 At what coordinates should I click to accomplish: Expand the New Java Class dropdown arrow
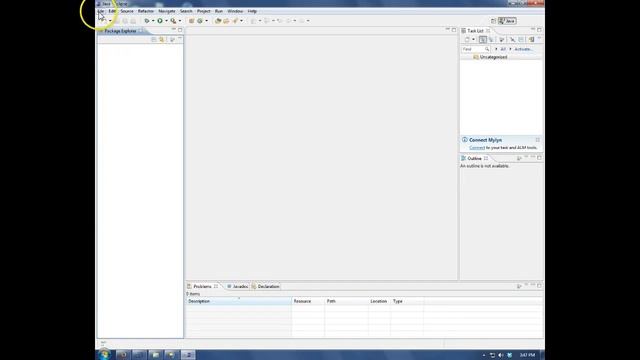(x=207, y=21)
